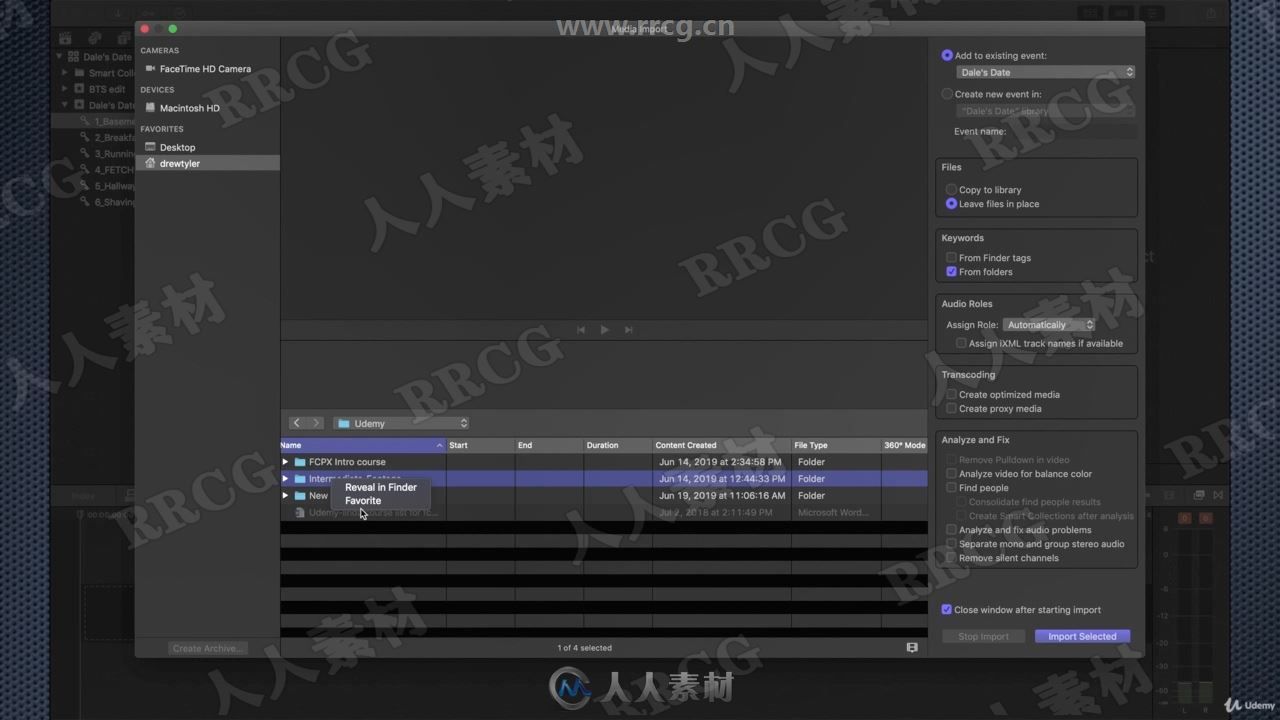Select Leave files in place option
Image resolution: width=1280 pixels, height=720 pixels.
point(951,204)
